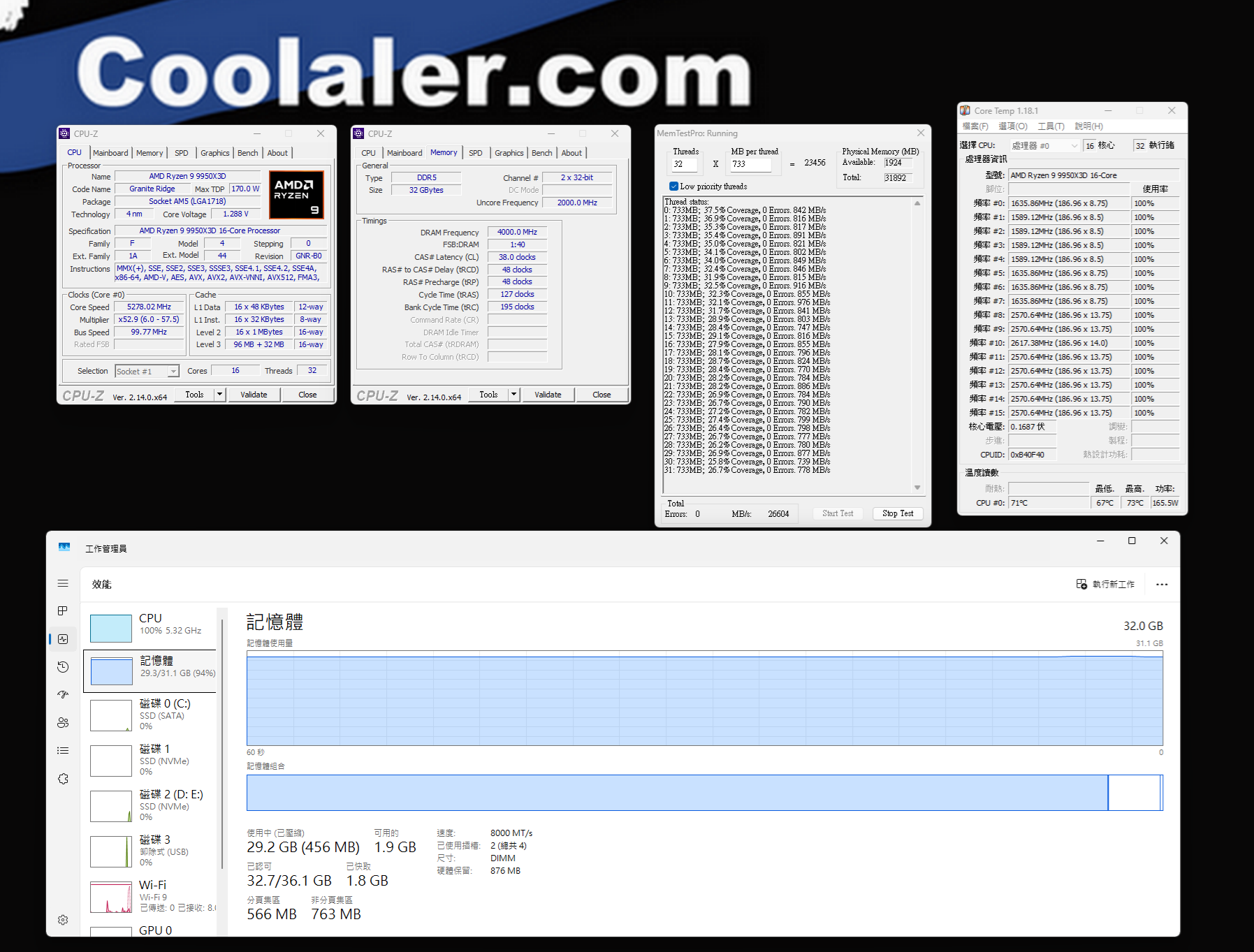The image size is (1254, 952).
Task: Open Tools dropdown arrow in CPU-Z Memory window
Action: pyautogui.click(x=513, y=395)
